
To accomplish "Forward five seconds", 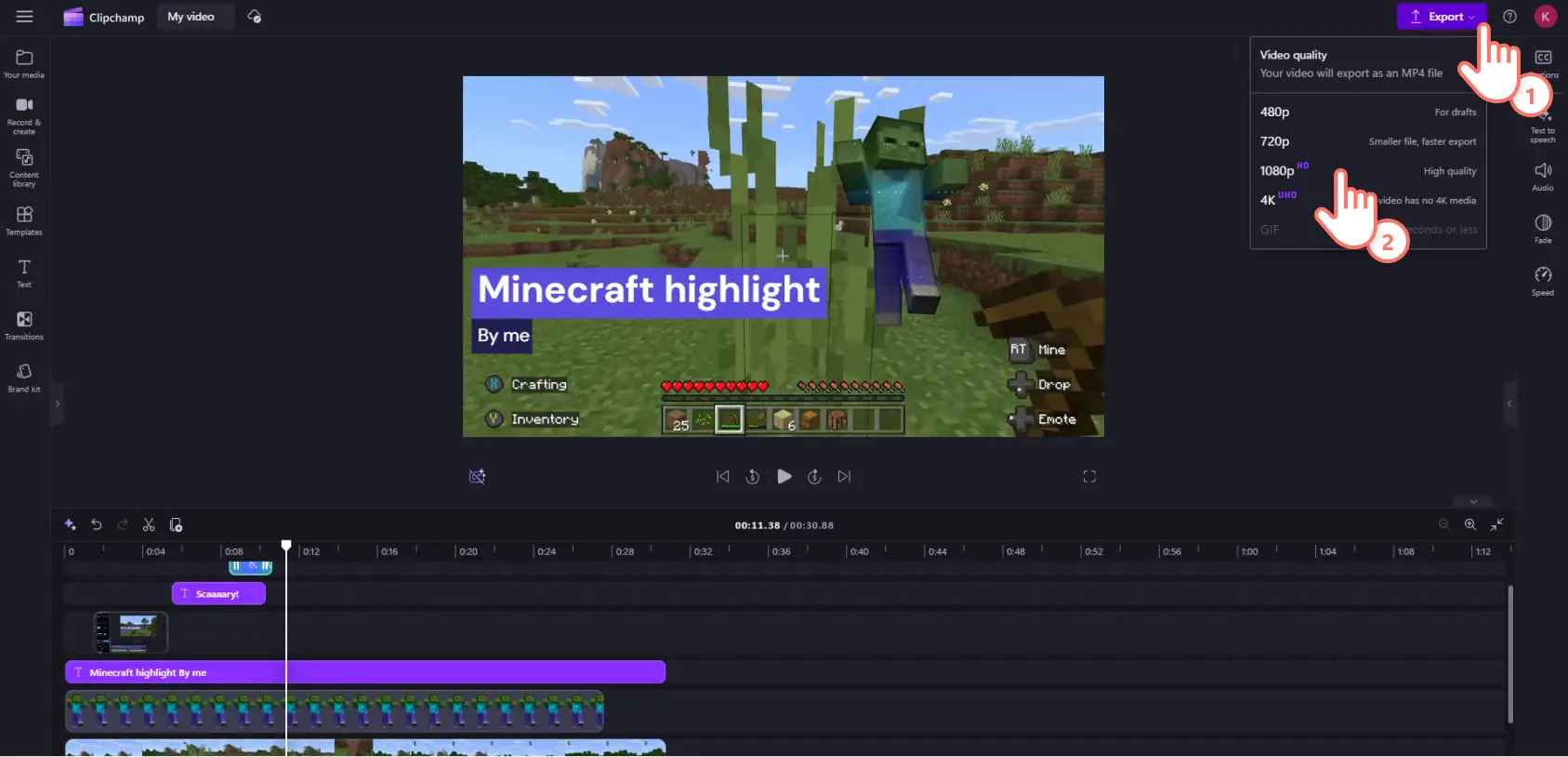I will [x=814, y=476].
